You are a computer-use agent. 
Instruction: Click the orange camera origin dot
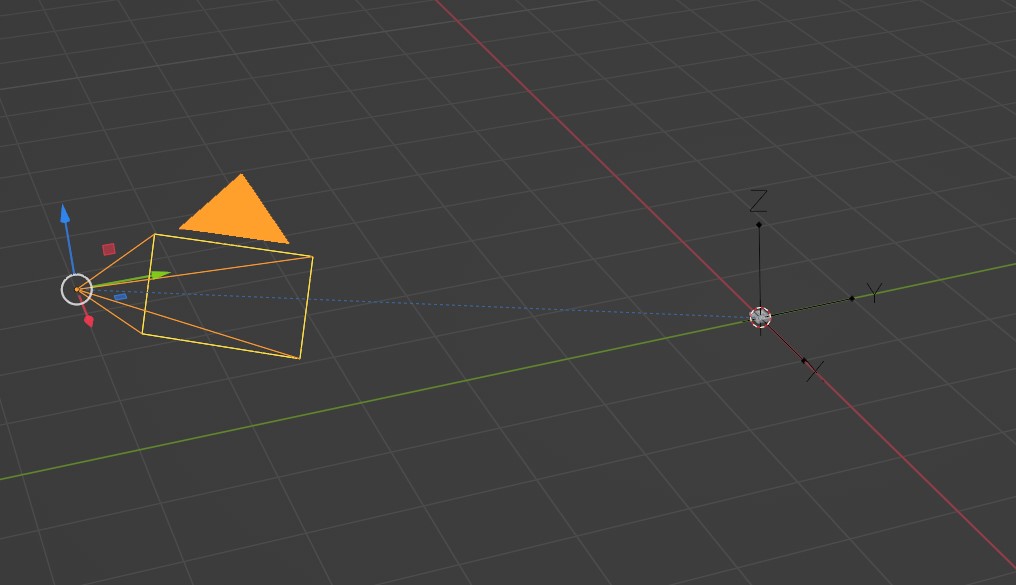[x=76, y=290]
